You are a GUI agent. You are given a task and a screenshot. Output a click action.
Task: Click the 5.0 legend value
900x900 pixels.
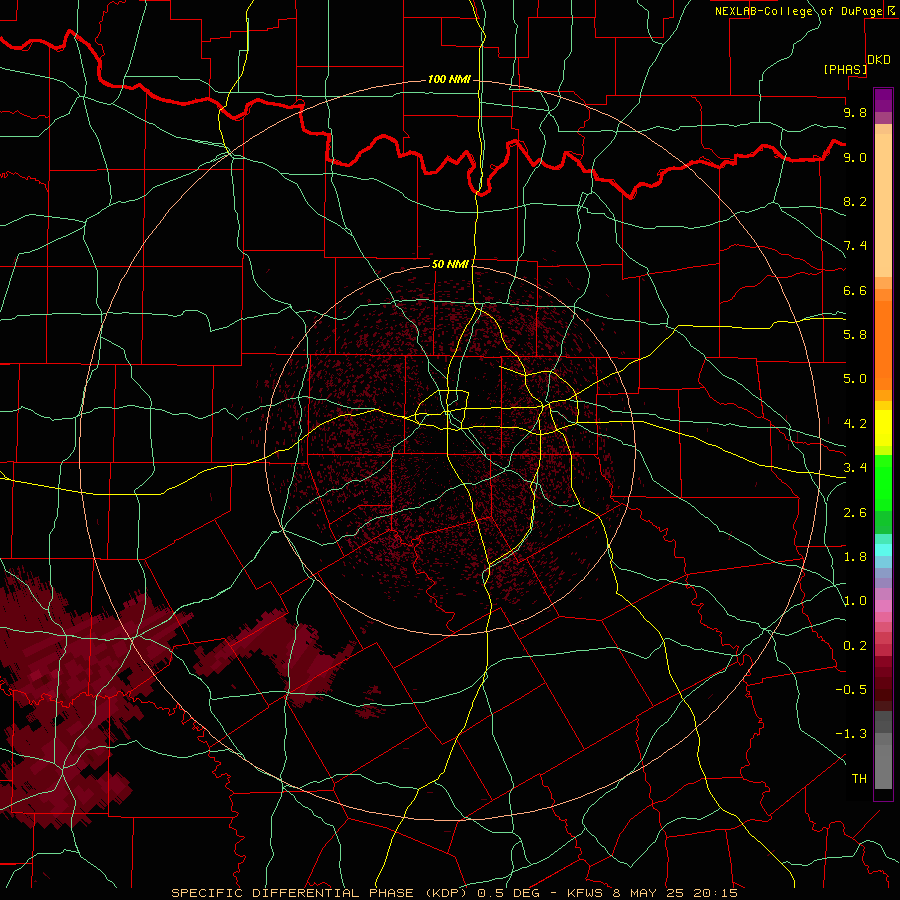coord(855,379)
